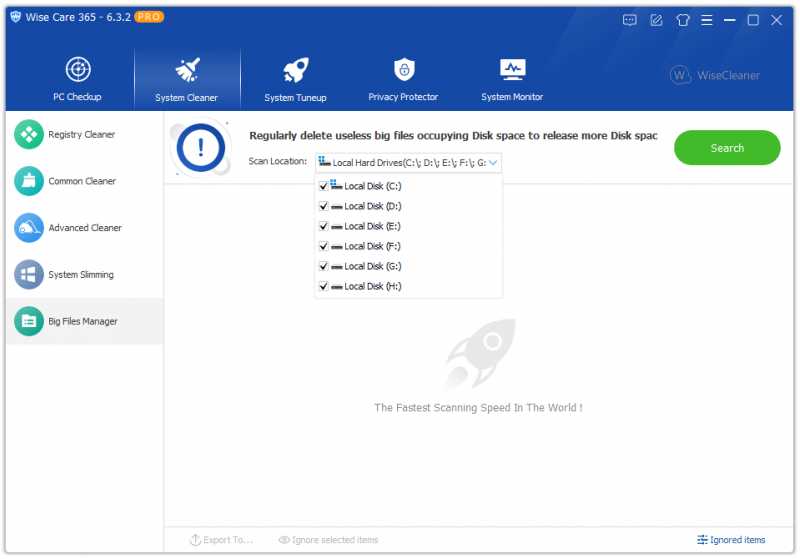This screenshot has height=559, width=800.
Task: Collapse the Scan Location dropdown arrow
Action: [493, 163]
